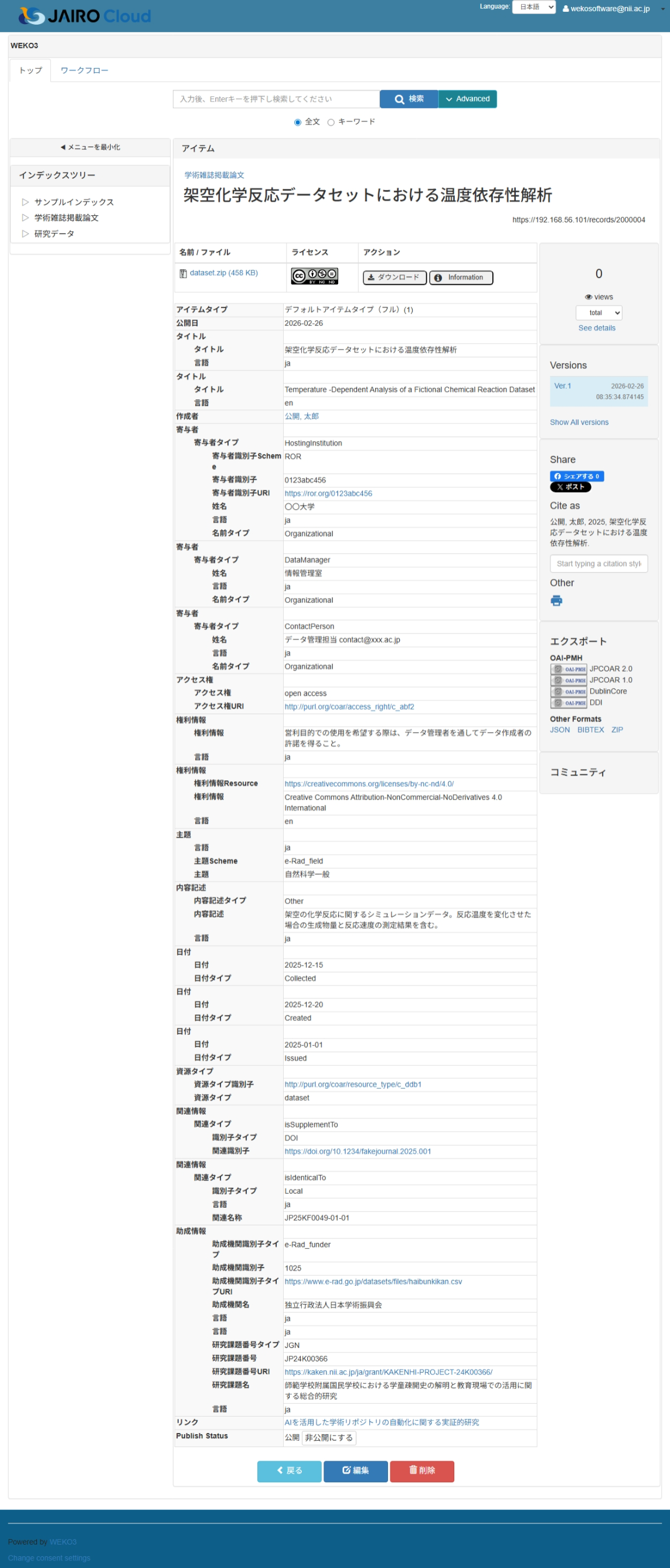
Task: Click the user account icon beside wekosoftware email
Action: (x=566, y=9)
